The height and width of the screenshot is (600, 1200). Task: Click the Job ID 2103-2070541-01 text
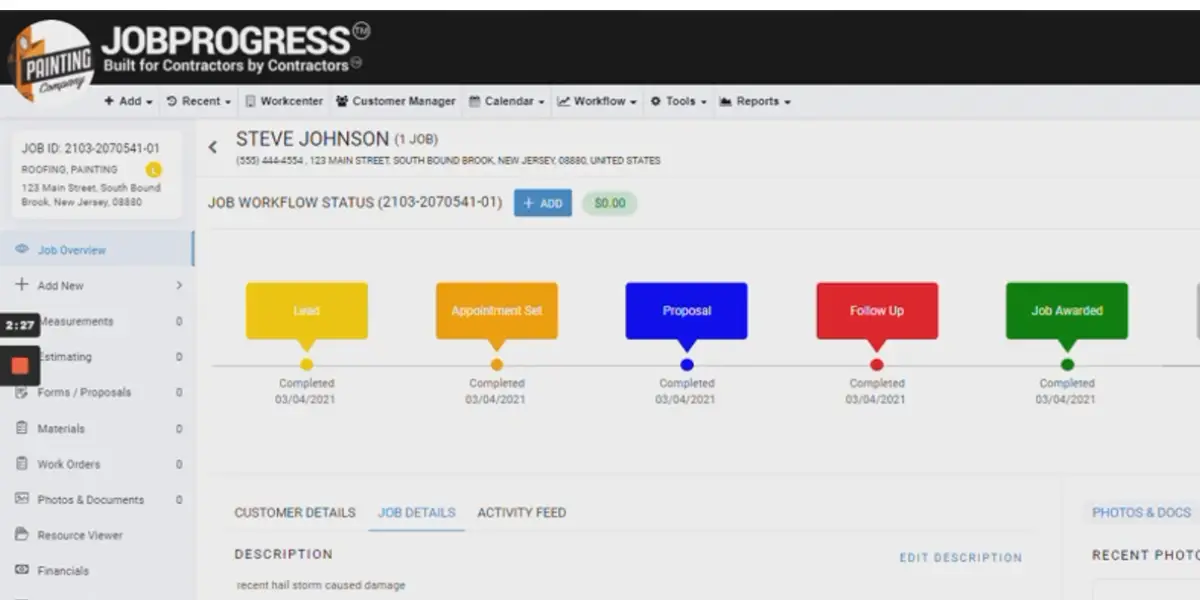90,149
